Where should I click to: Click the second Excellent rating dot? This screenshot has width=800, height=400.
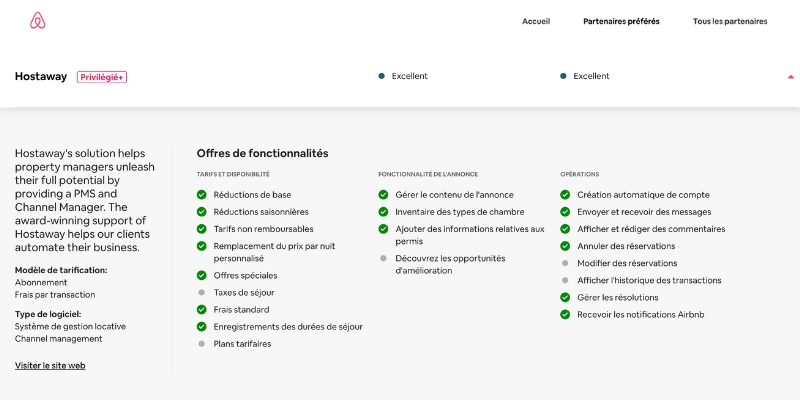point(563,76)
